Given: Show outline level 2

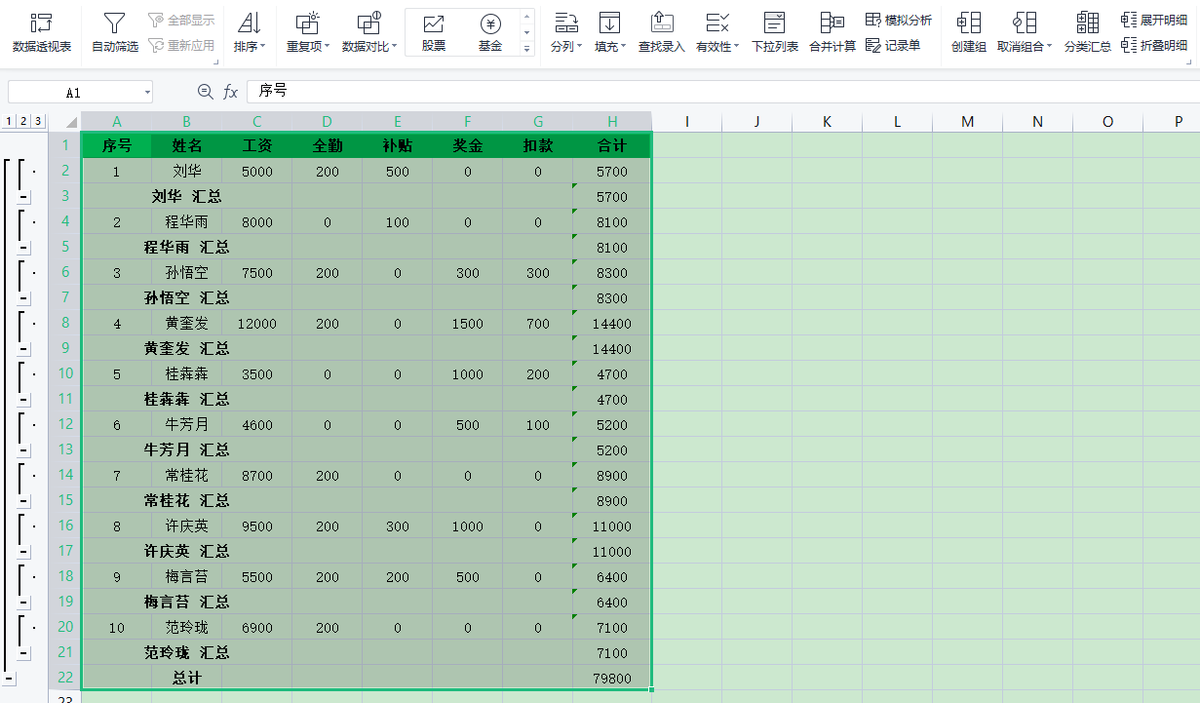Looking at the screenshot, I should (x=23, y=121).
